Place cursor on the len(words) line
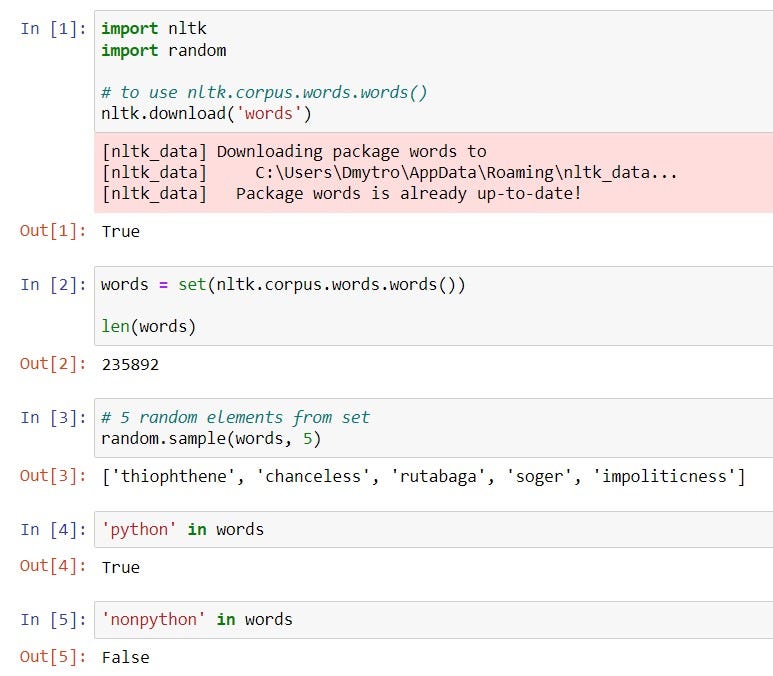This screenshot has width=773, height=676. pos(149,325)
